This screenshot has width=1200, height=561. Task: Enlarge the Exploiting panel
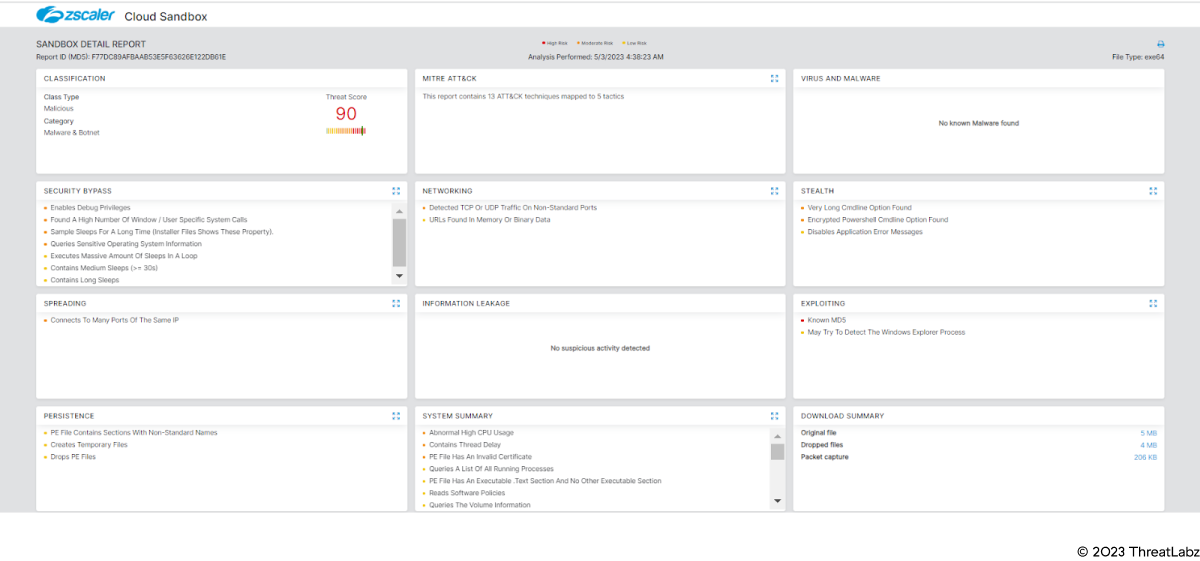(x=1153, y=303)
